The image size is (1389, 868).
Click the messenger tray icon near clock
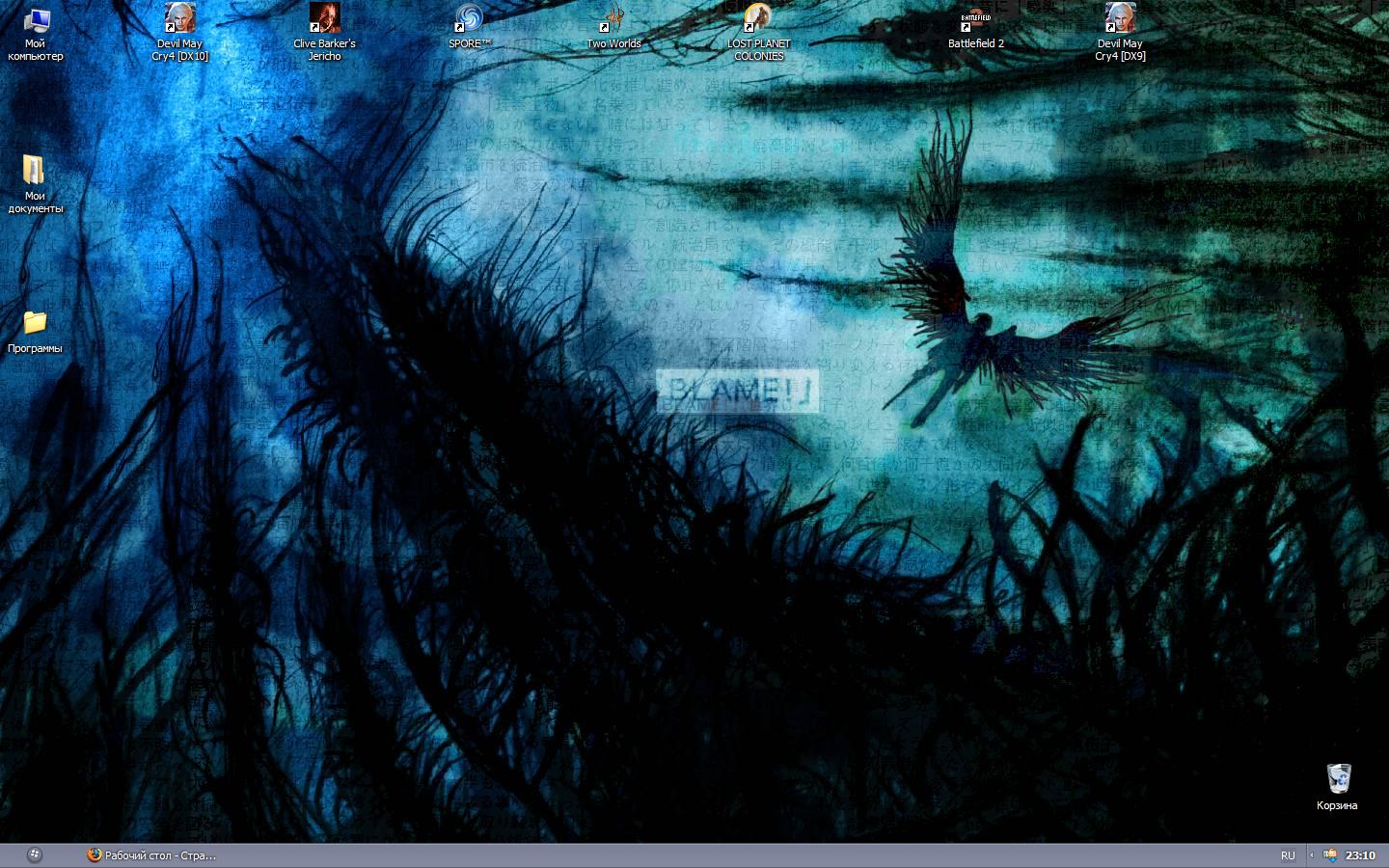(1330, 855)
